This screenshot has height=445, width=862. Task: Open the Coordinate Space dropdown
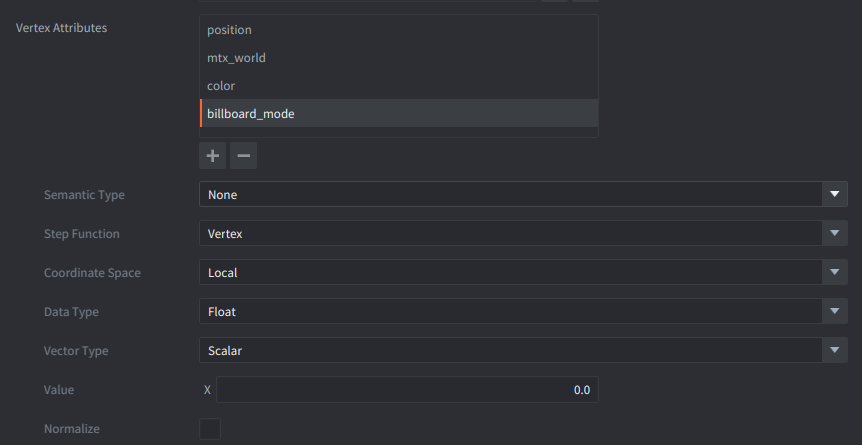pos(523,272)
